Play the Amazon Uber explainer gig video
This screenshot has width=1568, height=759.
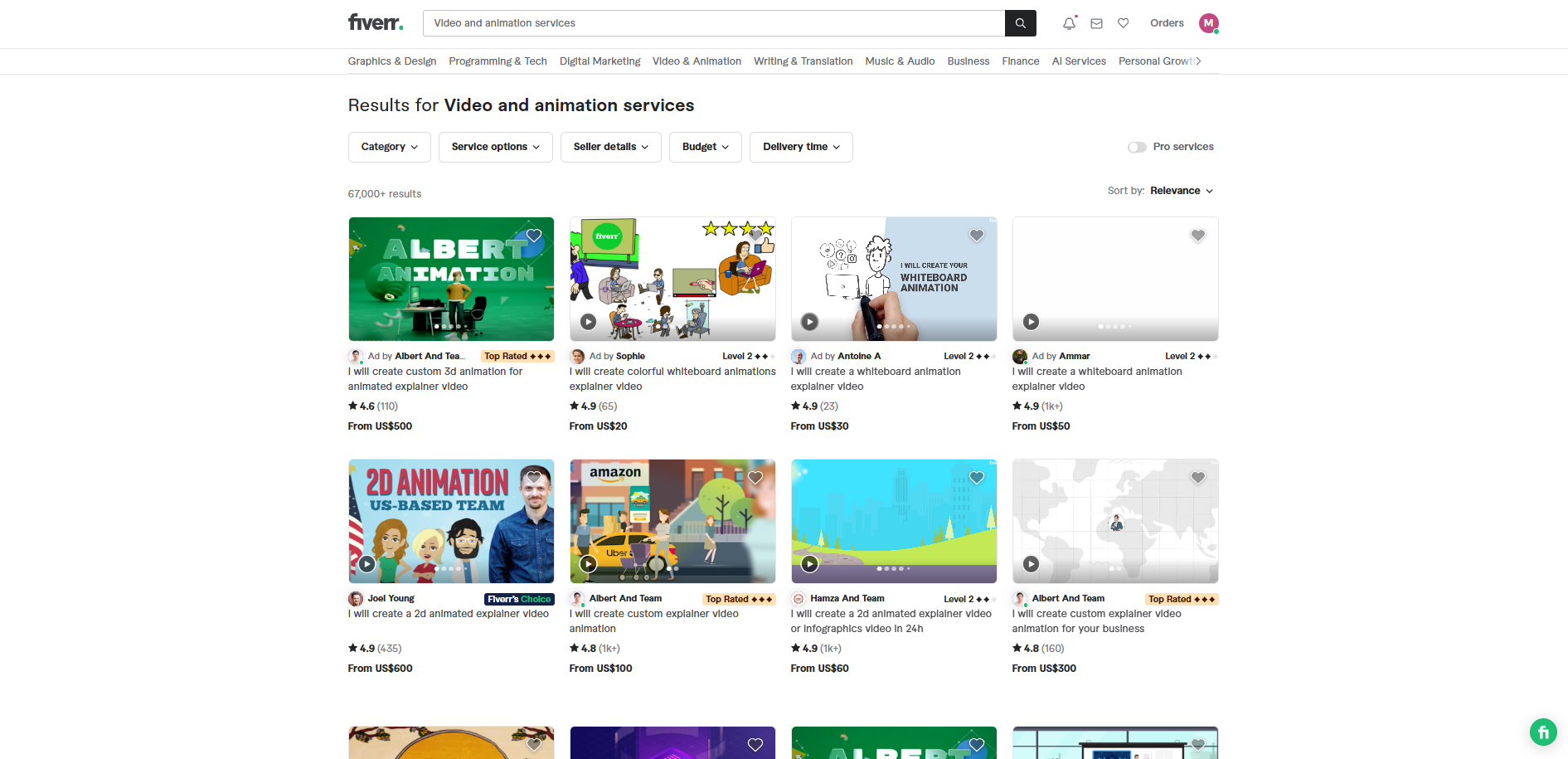(x=588, y=564)
